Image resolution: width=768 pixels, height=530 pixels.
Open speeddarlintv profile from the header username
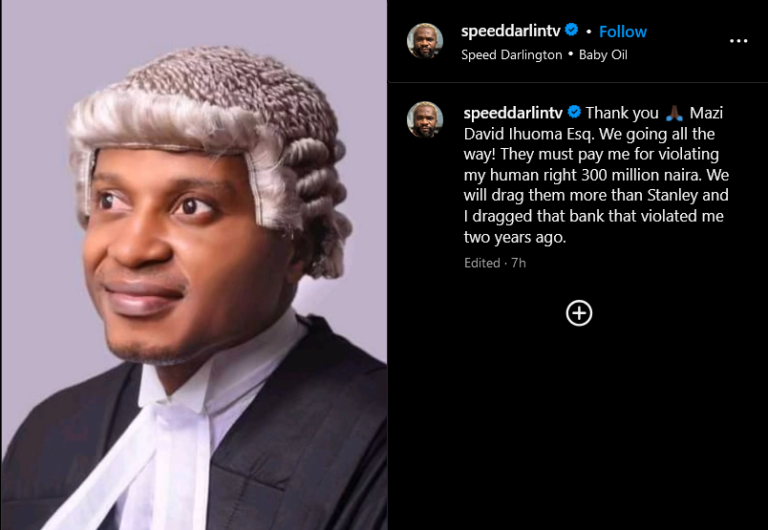510,31
